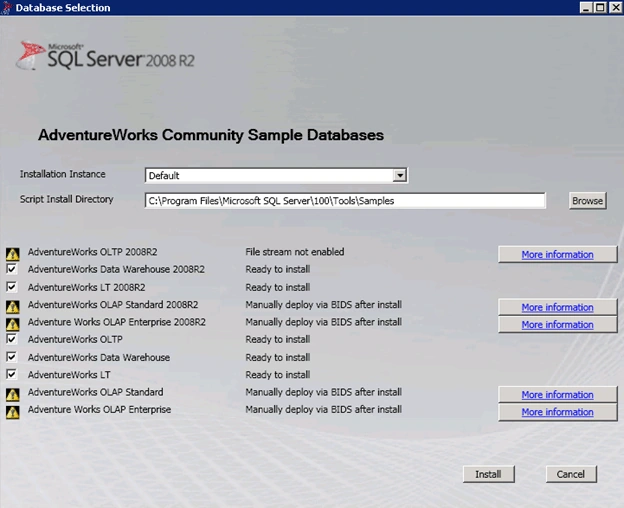Click warning icon for Adventure Works OLAP Enterprise 2008R2
This screenshot has height=508, width=624.
(12, 324)
